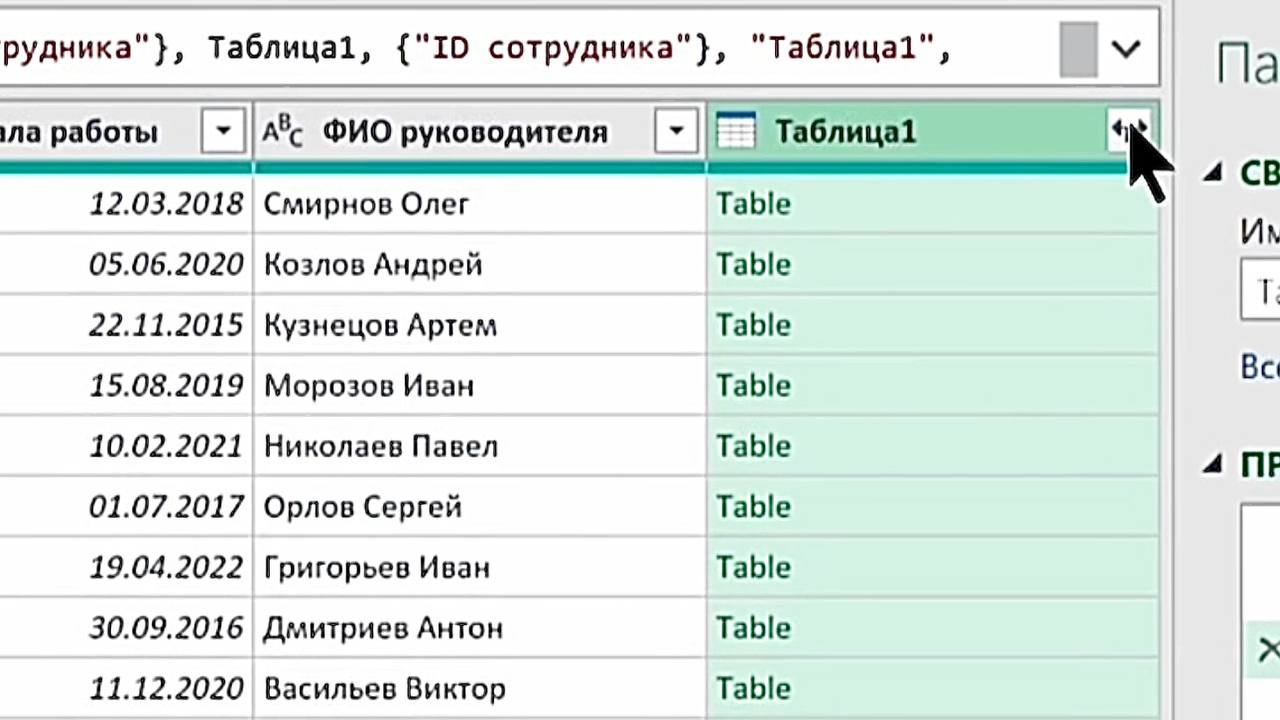1280x720 pixels.
Task: Collapse the applied steps section triangle
Action: 1213,464
